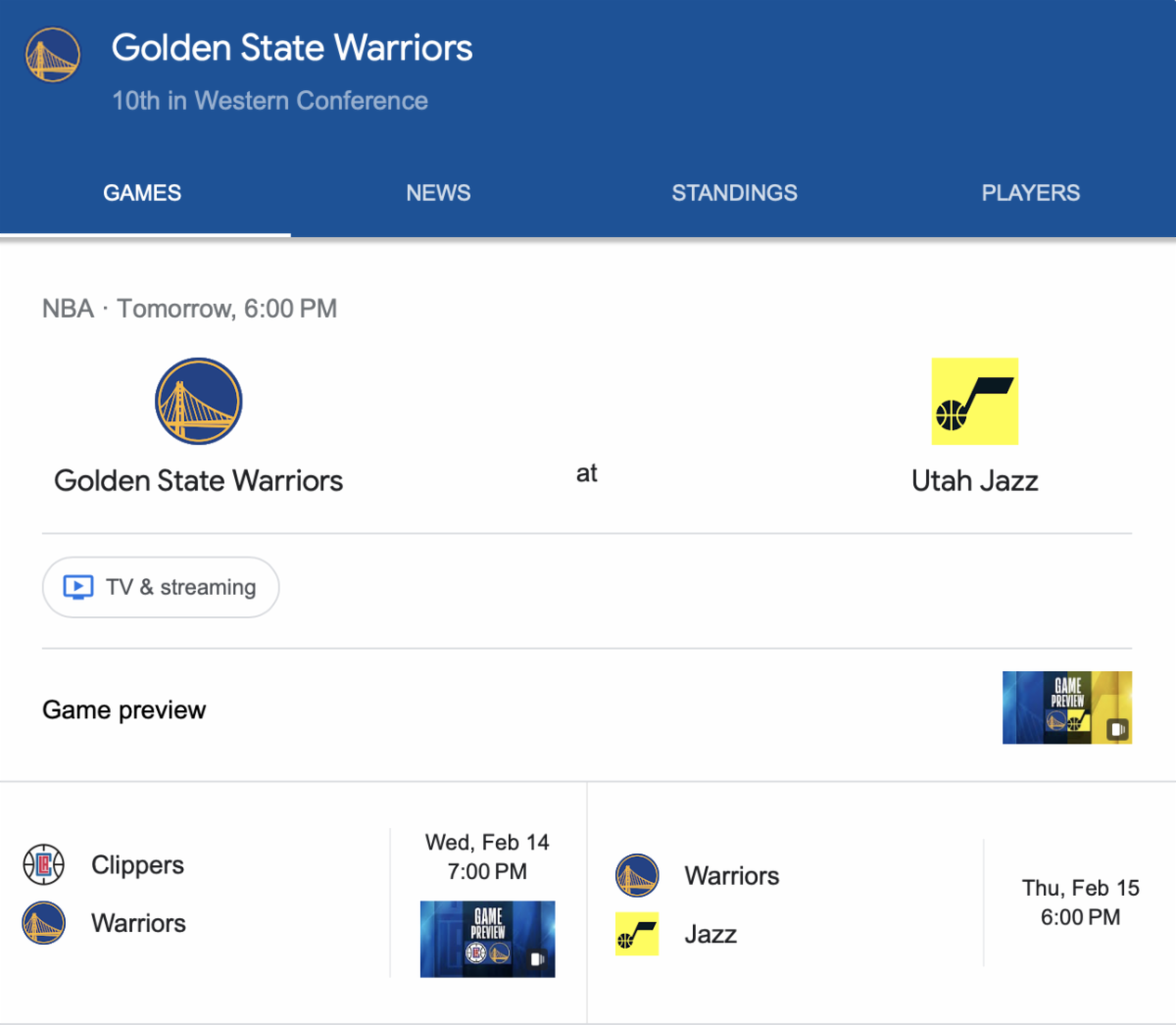Open the Clippers vs Warriors preview thumbnail

click(x=487, y=939)
